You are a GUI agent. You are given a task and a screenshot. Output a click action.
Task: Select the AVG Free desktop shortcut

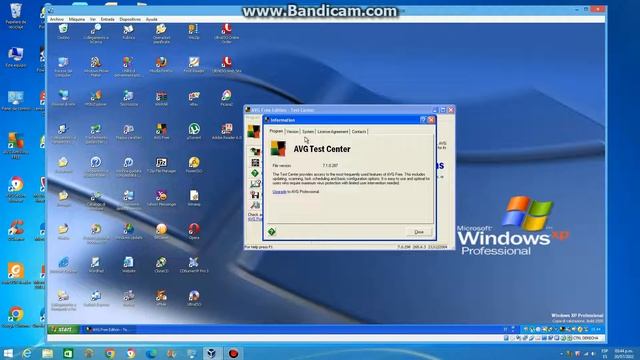click(x=161, y=132)
